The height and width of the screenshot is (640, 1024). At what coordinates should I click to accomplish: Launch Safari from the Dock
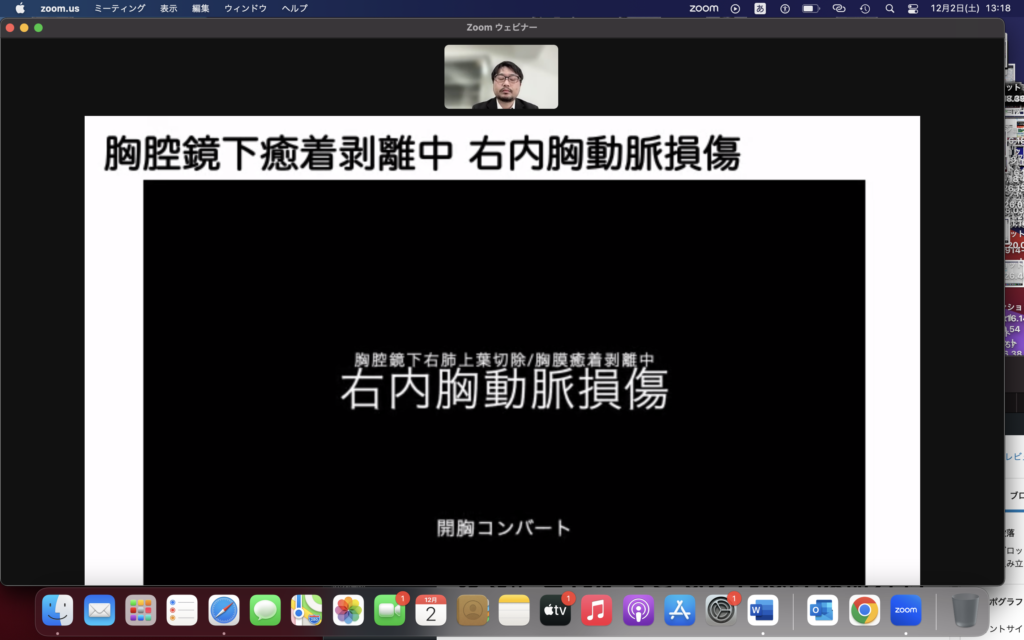(x=223, y=610)
